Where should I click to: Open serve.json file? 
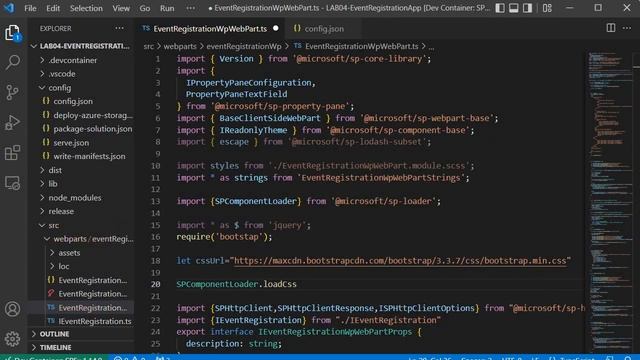pos(82,142)
